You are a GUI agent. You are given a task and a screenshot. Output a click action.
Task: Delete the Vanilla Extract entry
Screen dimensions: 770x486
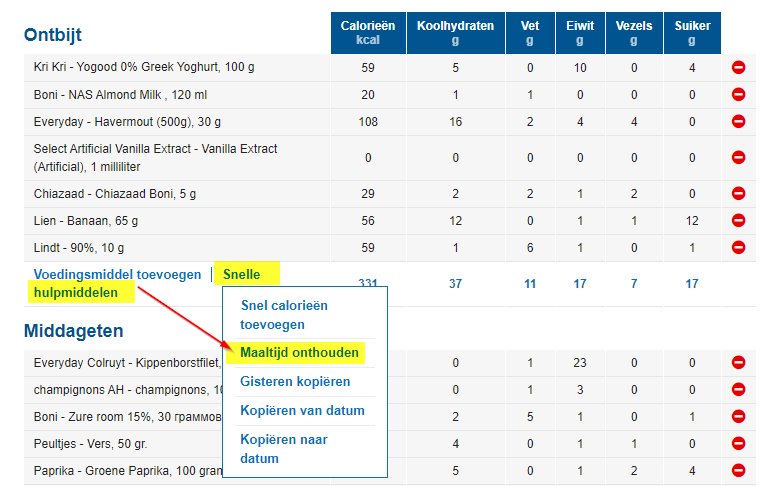pos(739,157)
